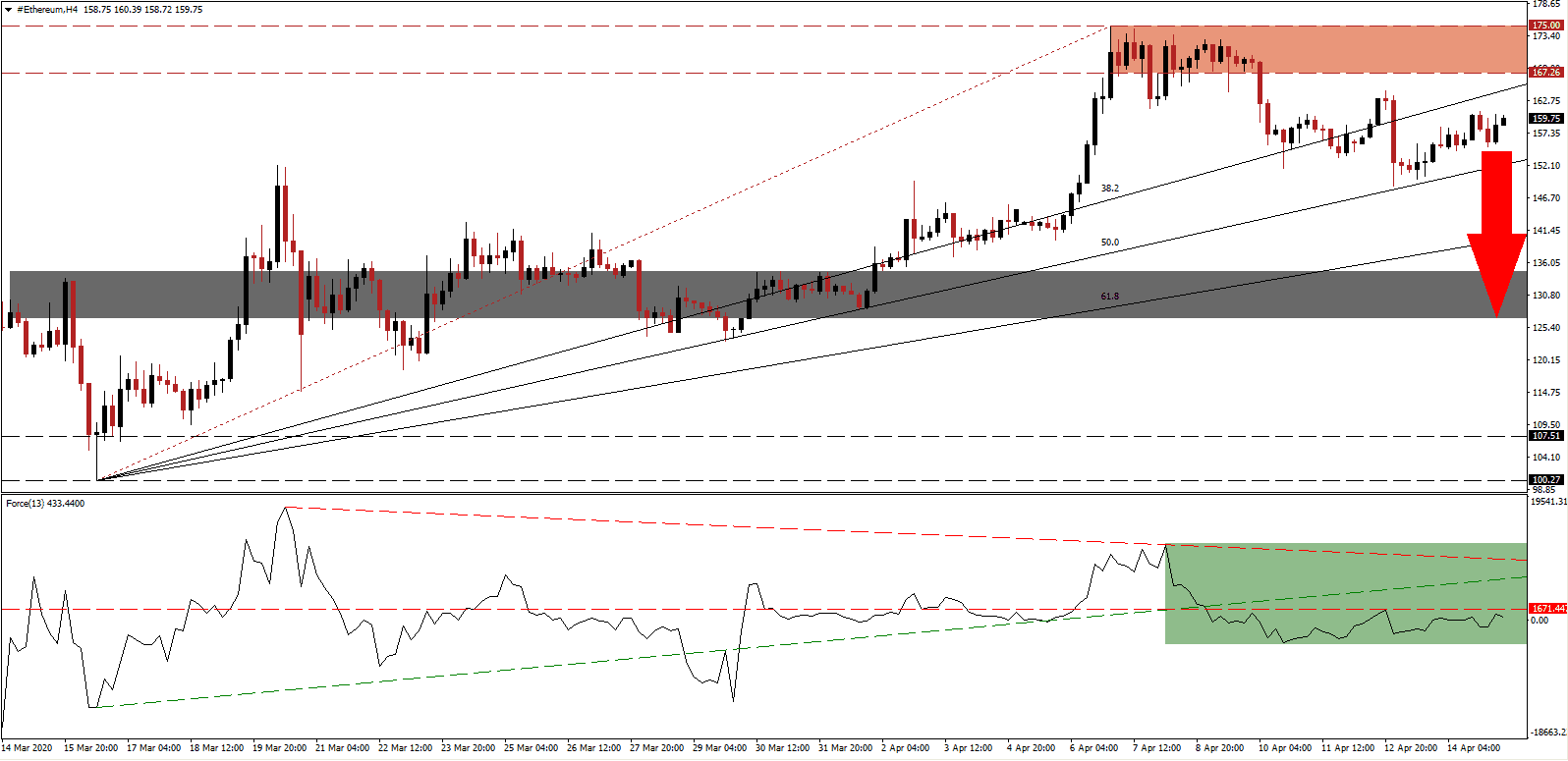Select the large red downward arrow
The width and height of the screenshot is (1568, 761).
[x=1497, y=234]
